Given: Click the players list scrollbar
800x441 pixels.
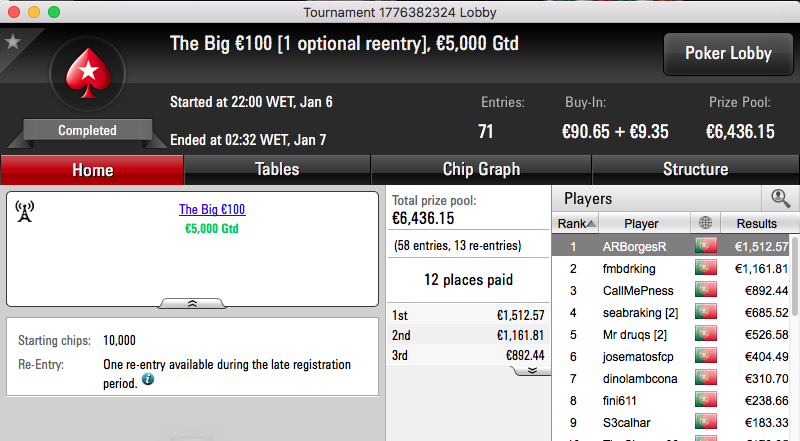Looking at the screenshot, I should [x=795, y=276].
